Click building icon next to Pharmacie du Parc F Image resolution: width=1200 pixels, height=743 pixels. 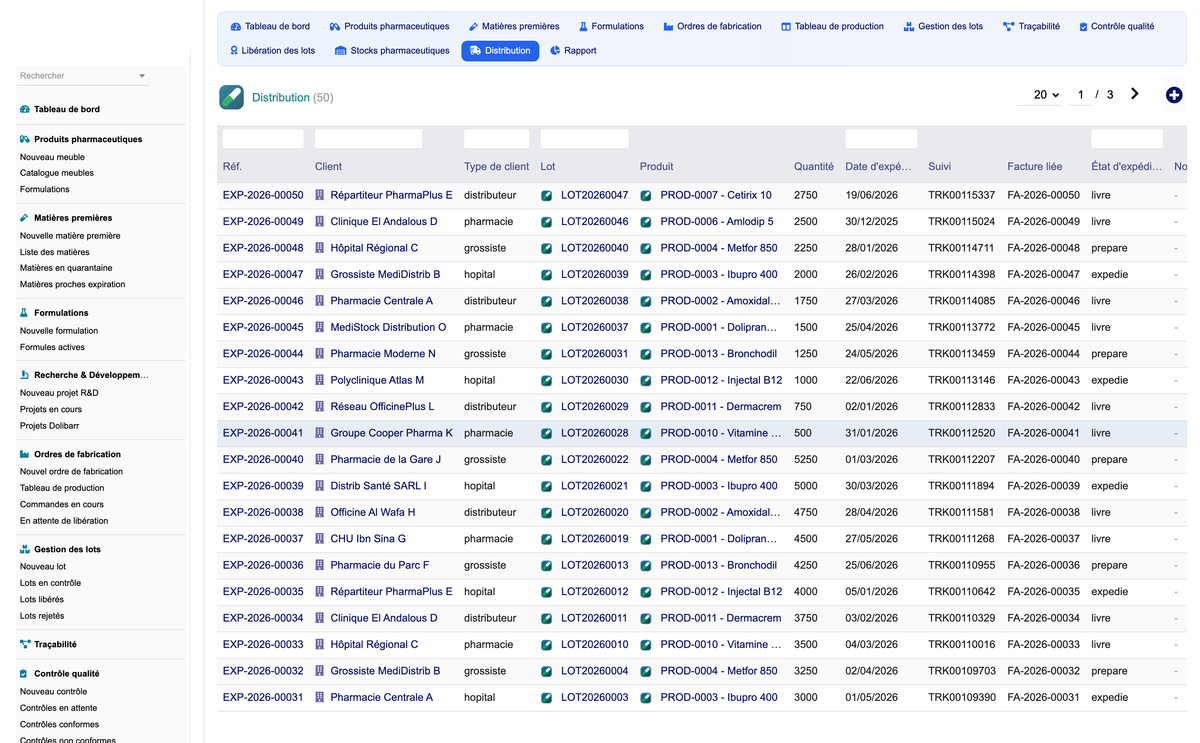point(320,565)
